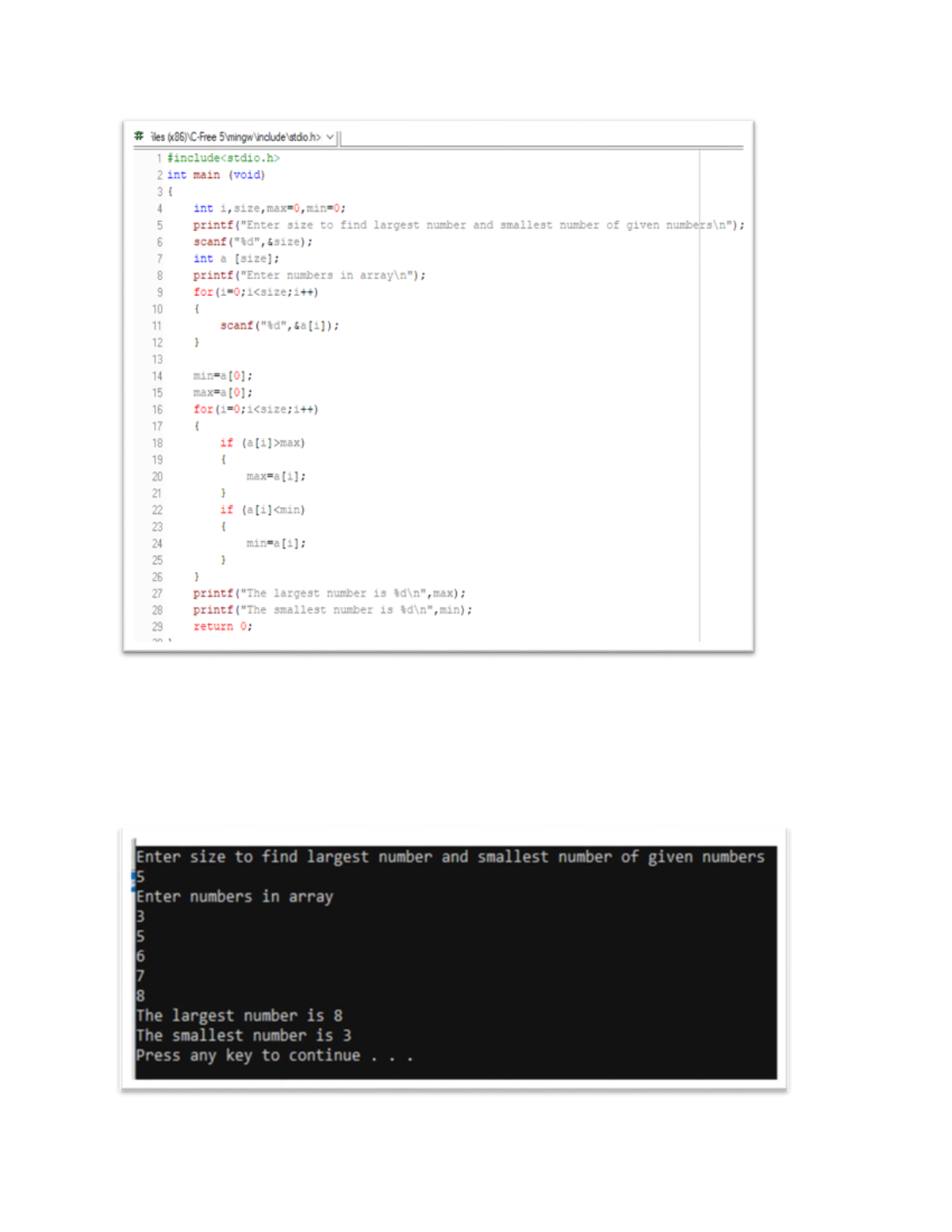The image size is (952, 1232).
Task: Click the # include navigation icon
Action: pos(139,136)
